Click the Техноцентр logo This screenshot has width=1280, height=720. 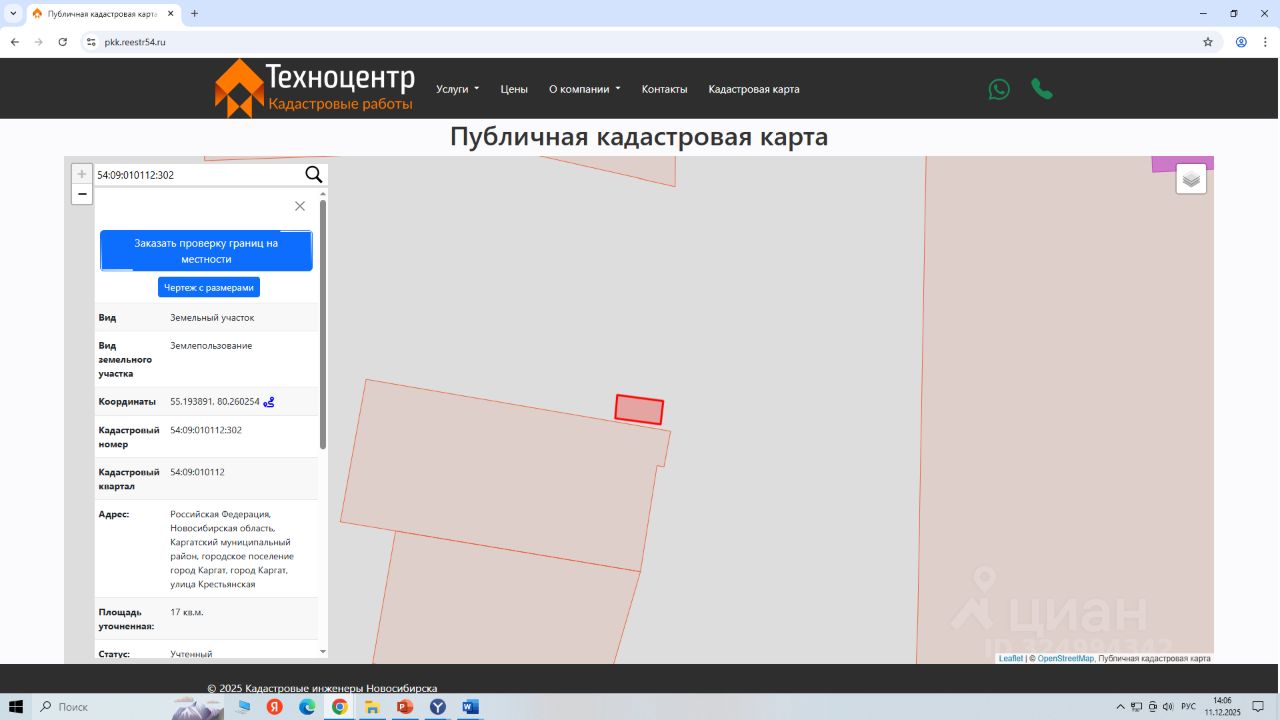pyautogui.click(x=314, y=88)
